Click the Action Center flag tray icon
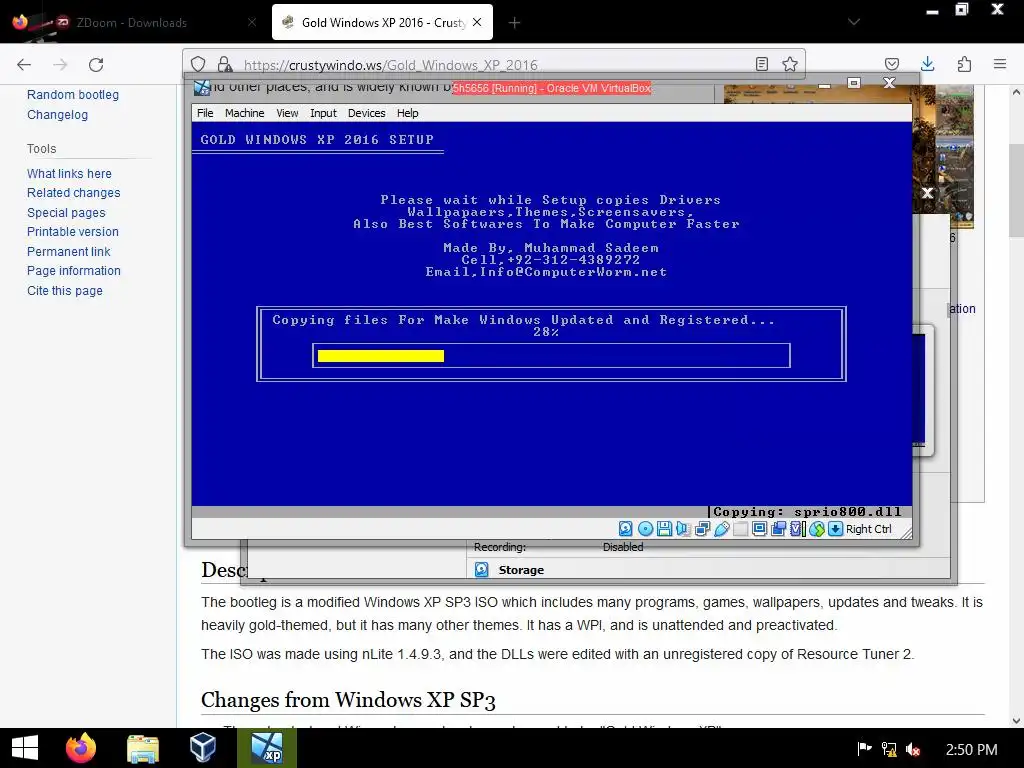This screenshot has height=768, width=1024. coord(864,749)
